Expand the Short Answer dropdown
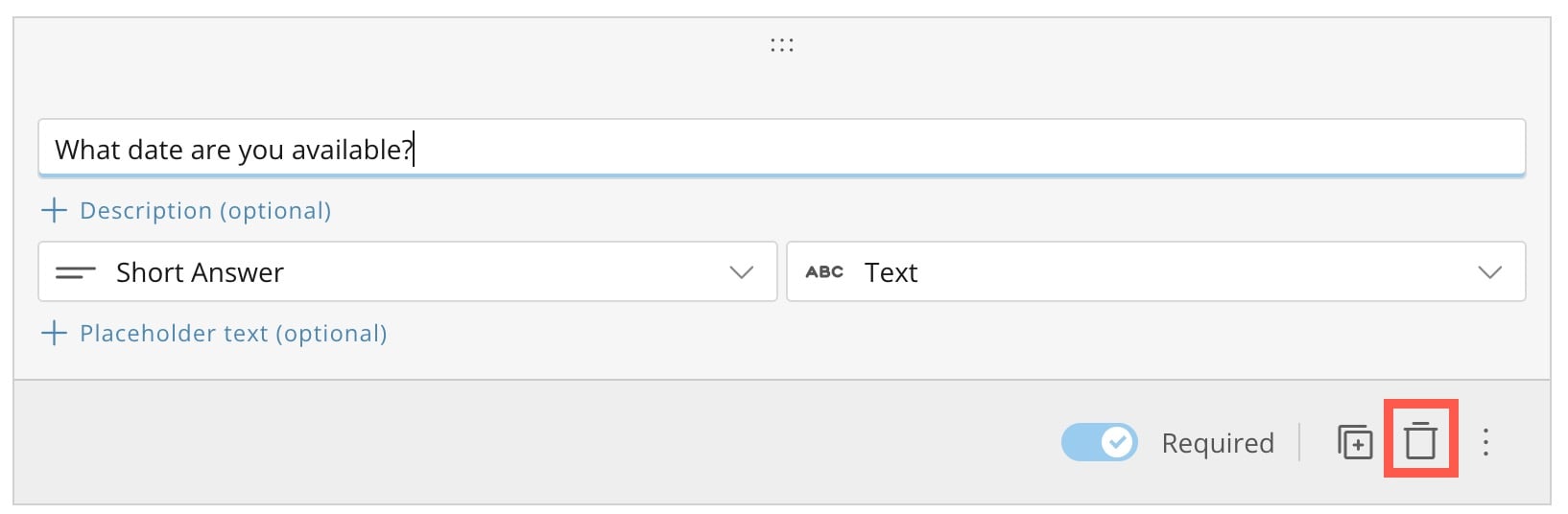This screenshot has width=1568, height=514. coord(408,271)
